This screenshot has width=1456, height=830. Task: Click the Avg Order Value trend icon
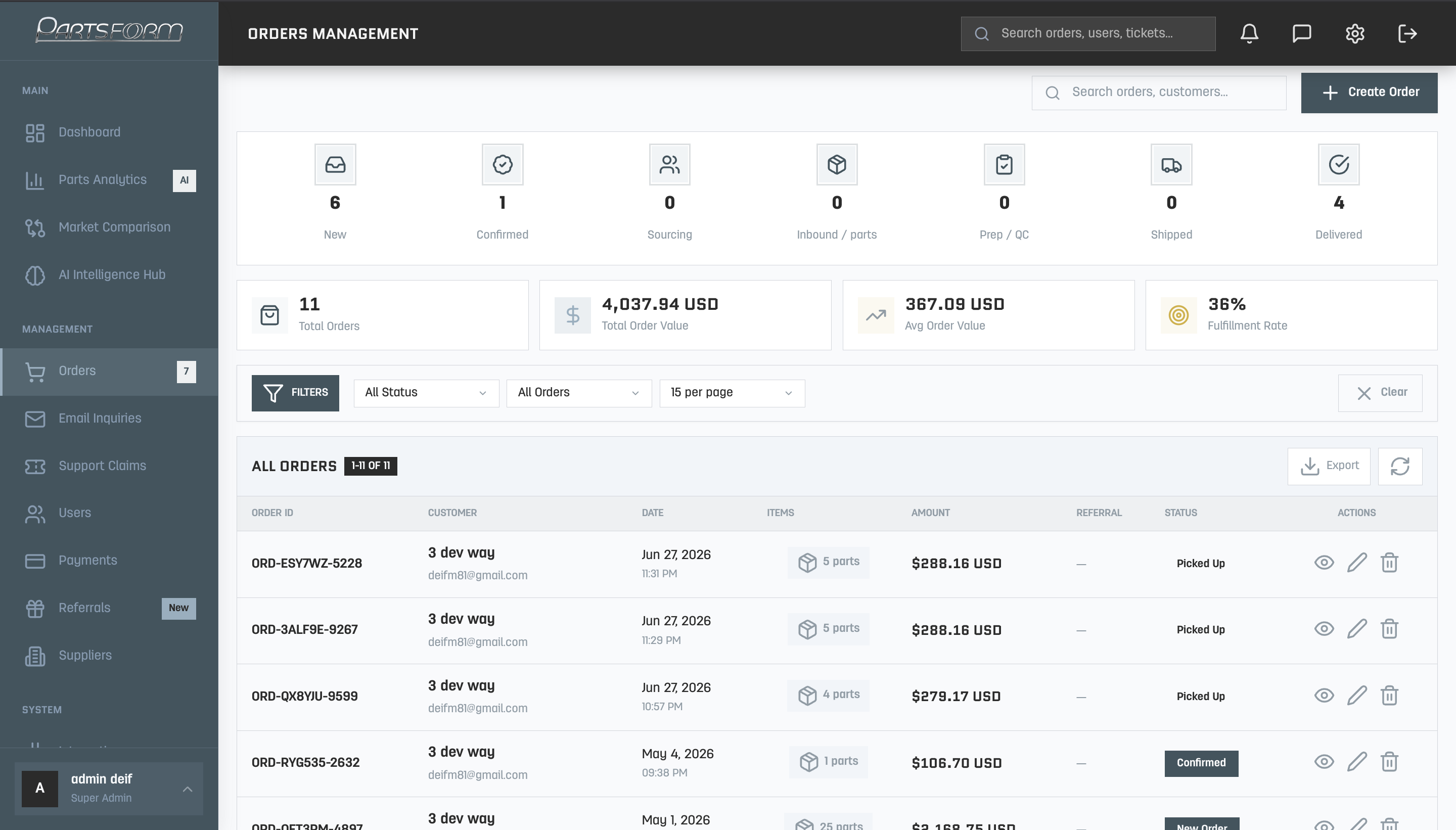[x=876, y=315]
